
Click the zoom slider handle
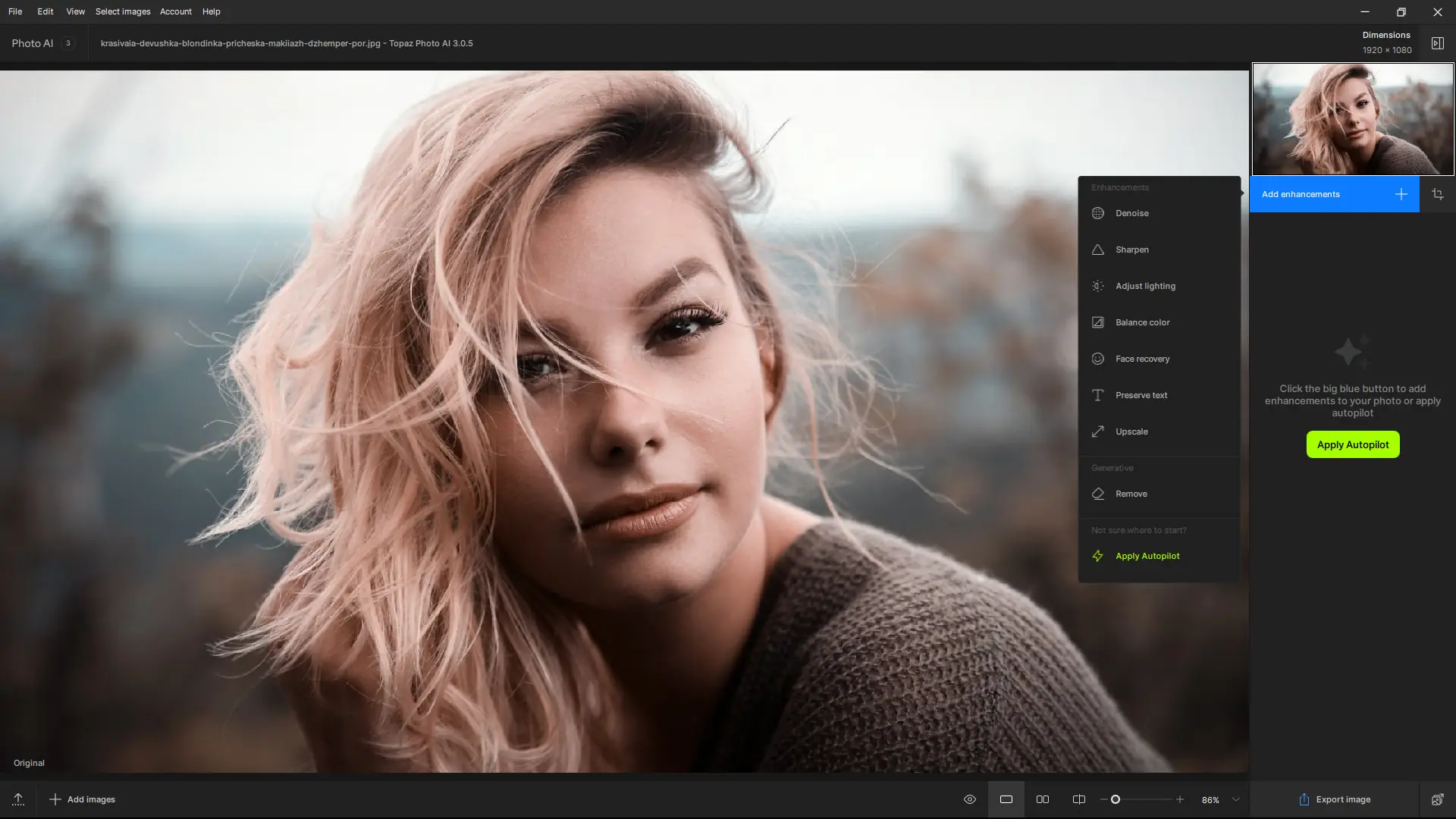[x=1116, y=799]
